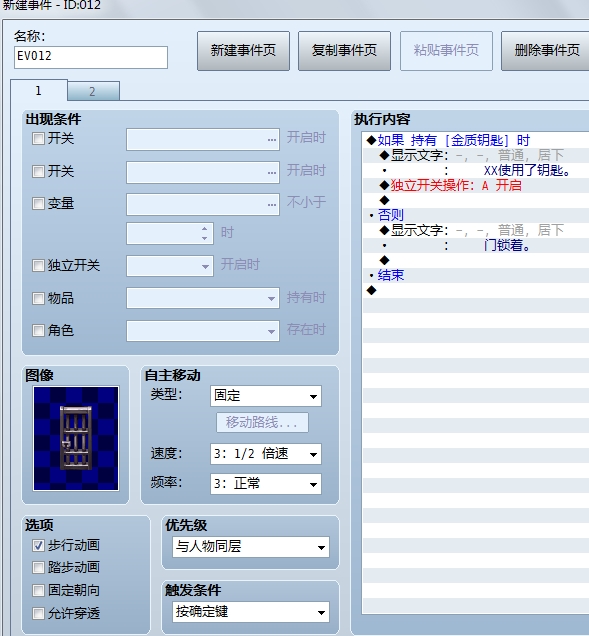Select the 独立开关操作: A 开启 line
This screenshot has width=589, height=636.
(x=475, y=186)
